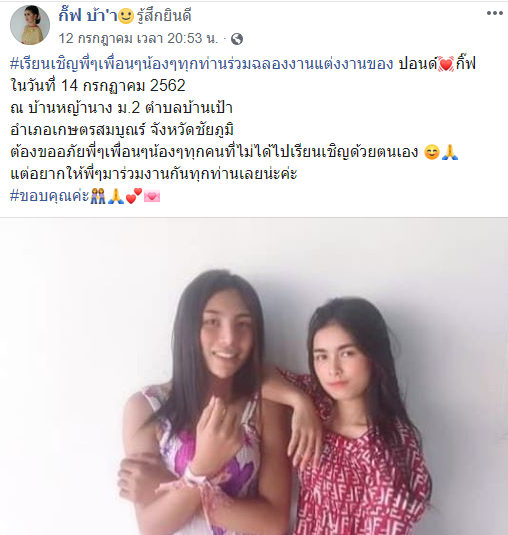508x535 pixels.
Task: Click the two hearts emoji in last line
Action: [134, 196]
